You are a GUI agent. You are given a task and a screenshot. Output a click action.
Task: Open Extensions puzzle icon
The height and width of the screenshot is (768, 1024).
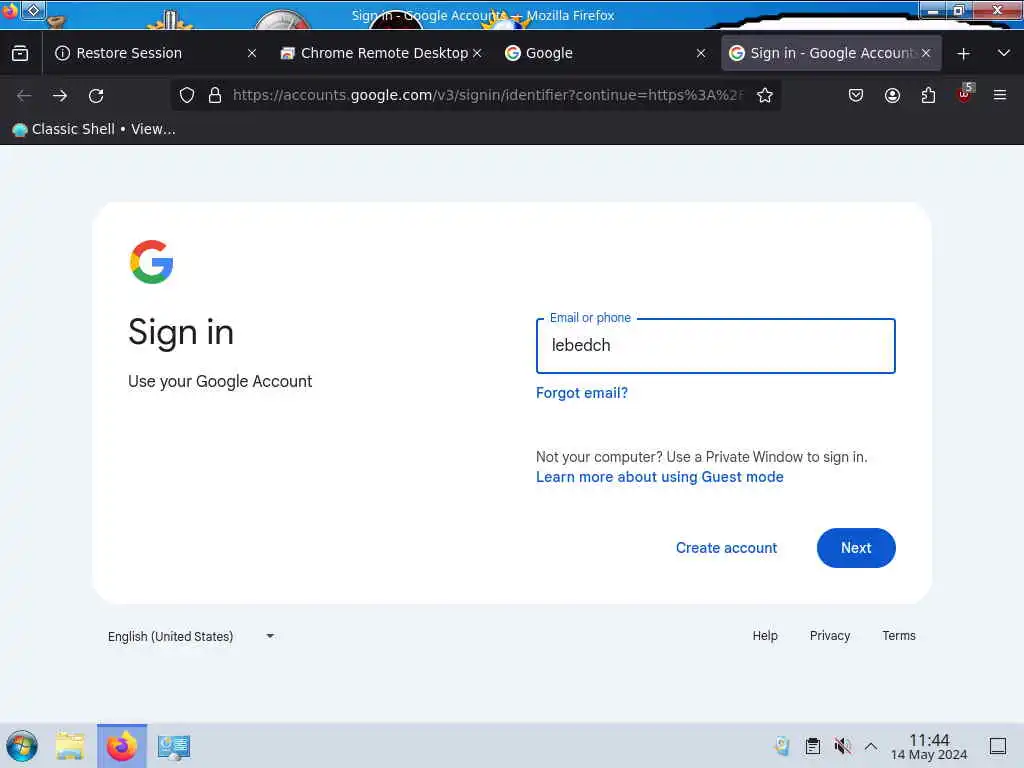tap(928, 95)
